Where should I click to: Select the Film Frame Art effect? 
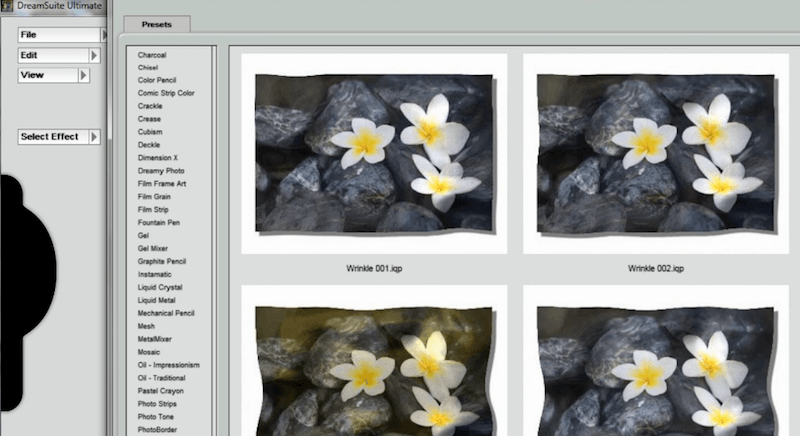click(162, 184)
